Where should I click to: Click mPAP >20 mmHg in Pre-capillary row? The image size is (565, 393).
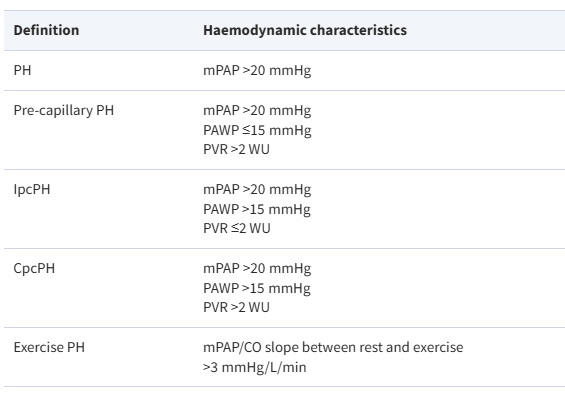tap(257, 110)
